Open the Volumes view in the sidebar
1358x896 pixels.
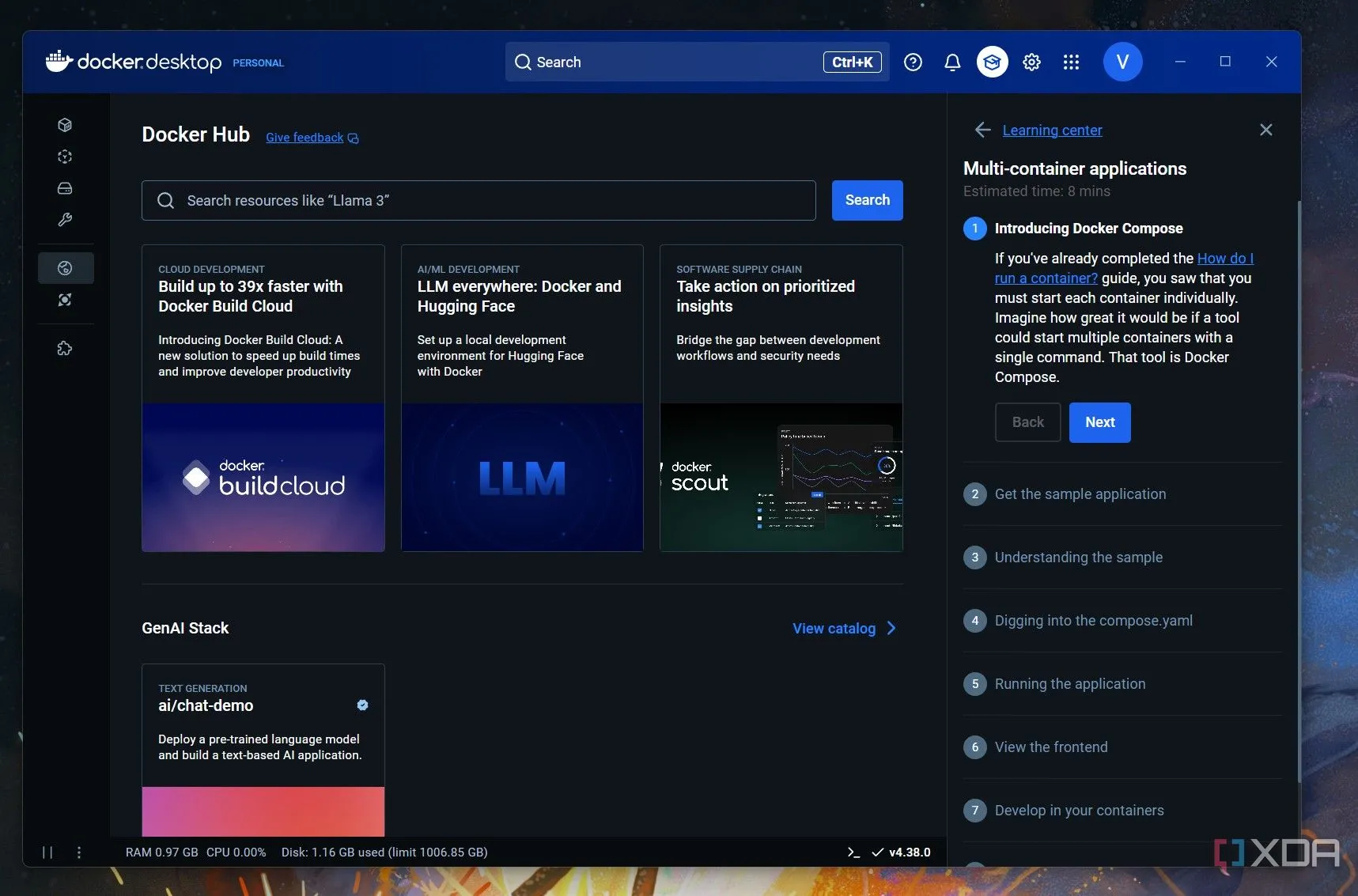[x=65, y=188]
